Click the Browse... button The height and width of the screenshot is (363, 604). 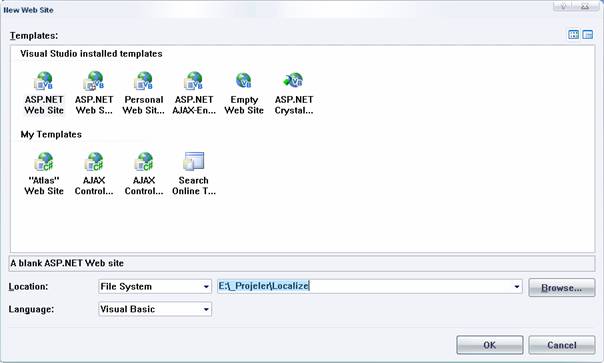[x=562, y=288]
